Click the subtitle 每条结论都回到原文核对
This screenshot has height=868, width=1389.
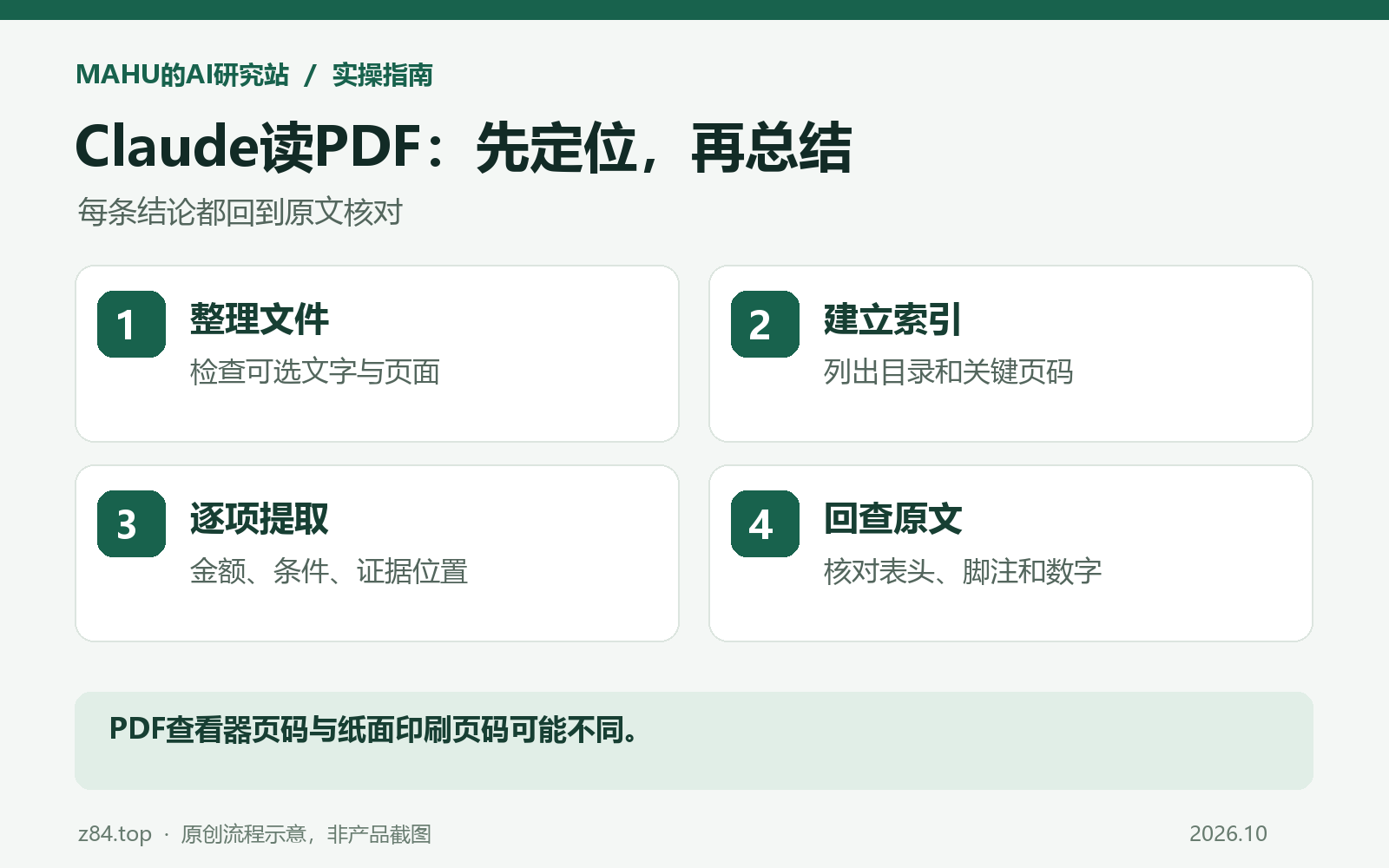click(240, 212)
